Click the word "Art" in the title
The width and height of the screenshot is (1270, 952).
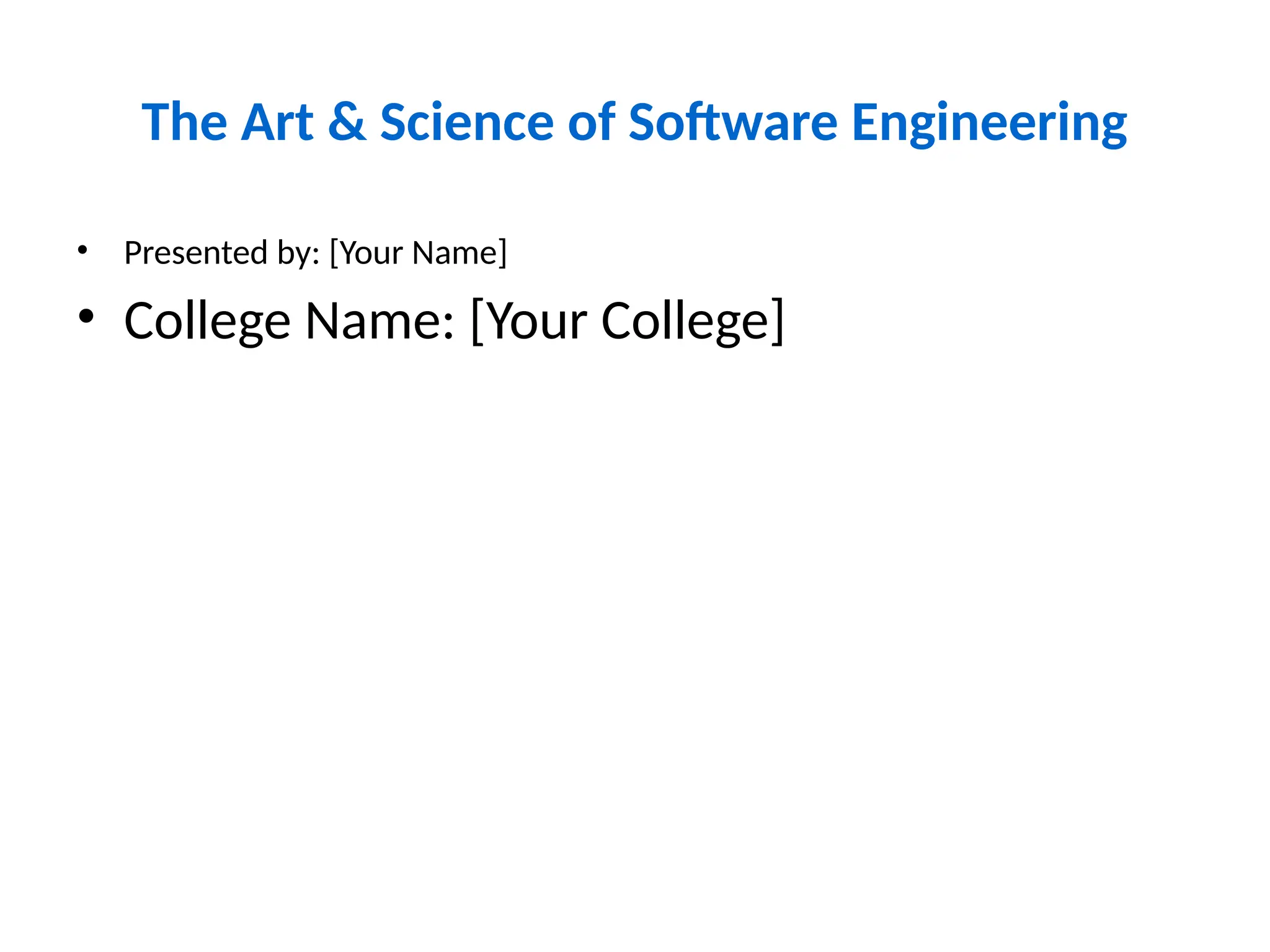277,123
